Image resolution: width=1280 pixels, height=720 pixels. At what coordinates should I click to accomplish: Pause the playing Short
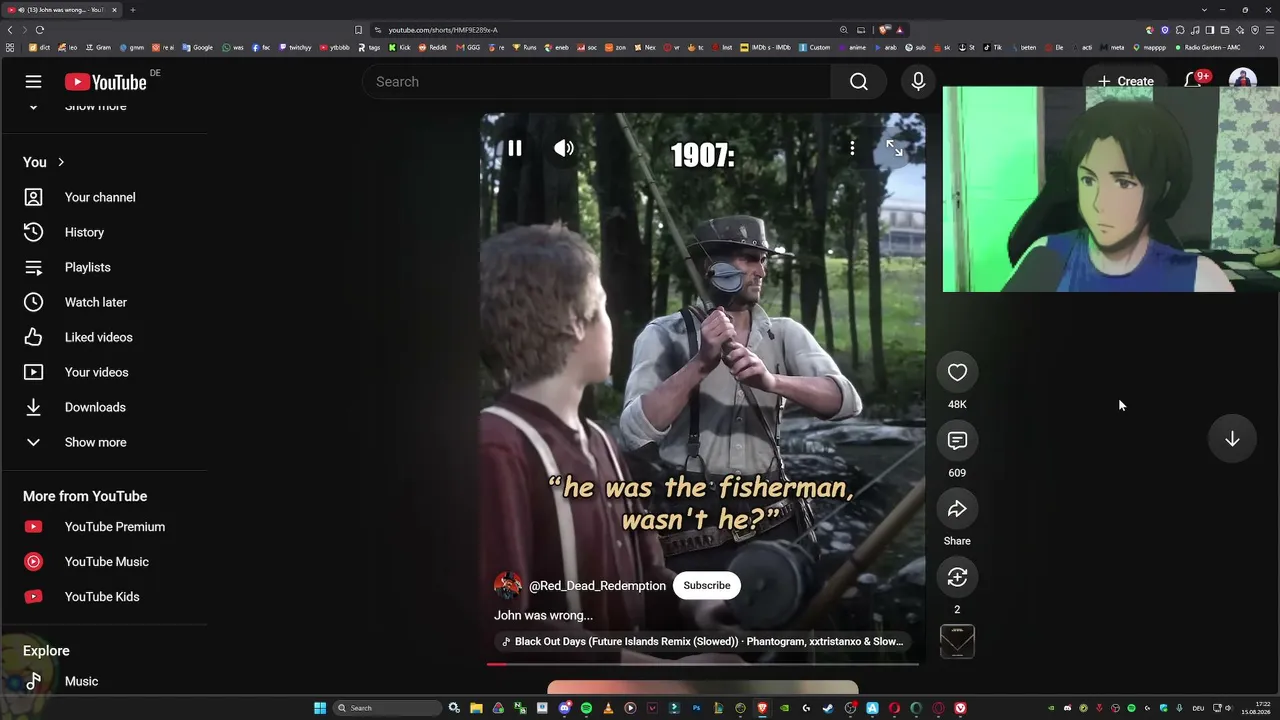pyautogui.click(x=514, y=148)
